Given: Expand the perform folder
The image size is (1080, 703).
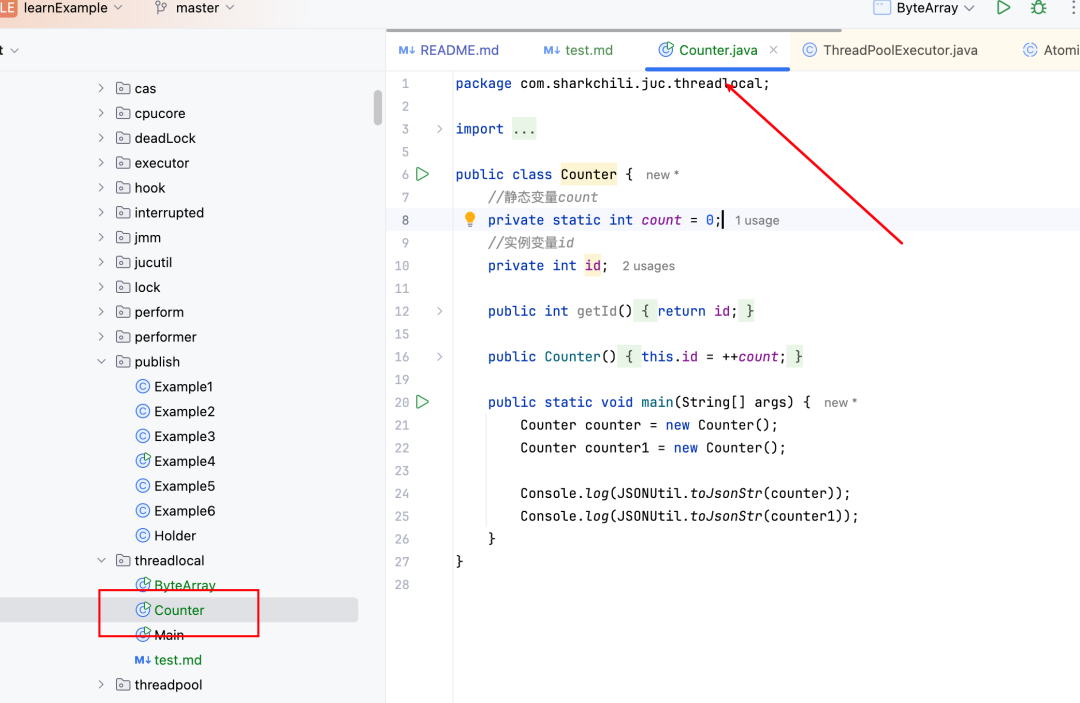Looking at the screenshot, I should [101, 312].
